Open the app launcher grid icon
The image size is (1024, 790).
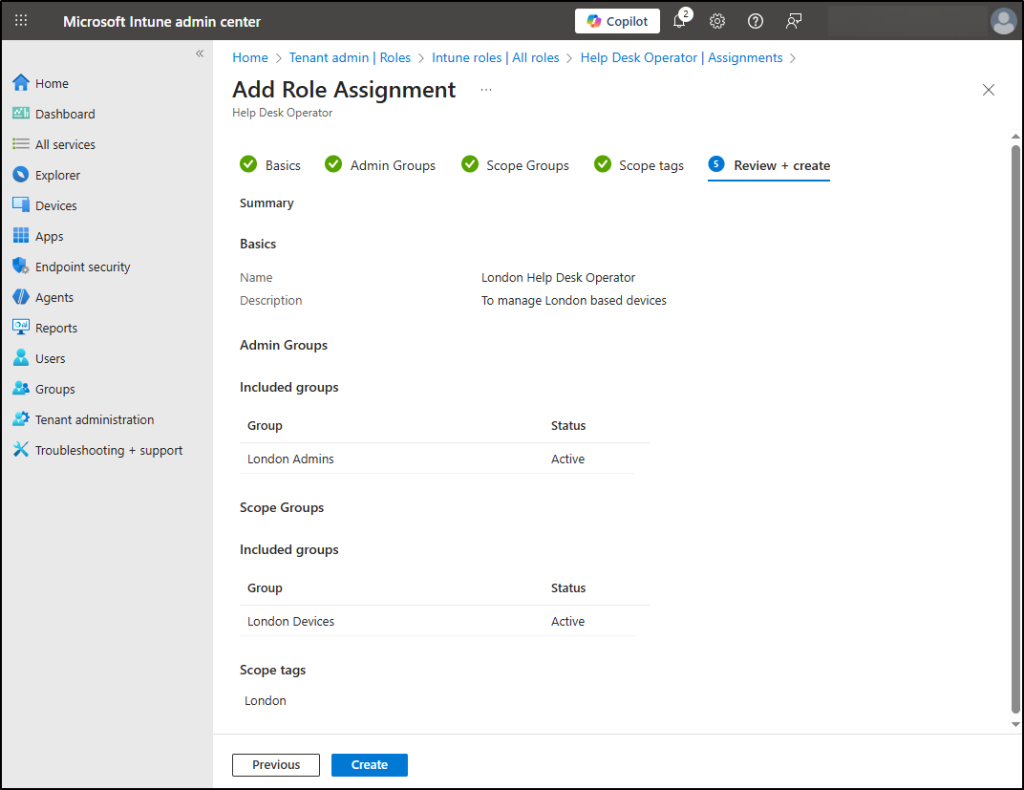[20, 20]
